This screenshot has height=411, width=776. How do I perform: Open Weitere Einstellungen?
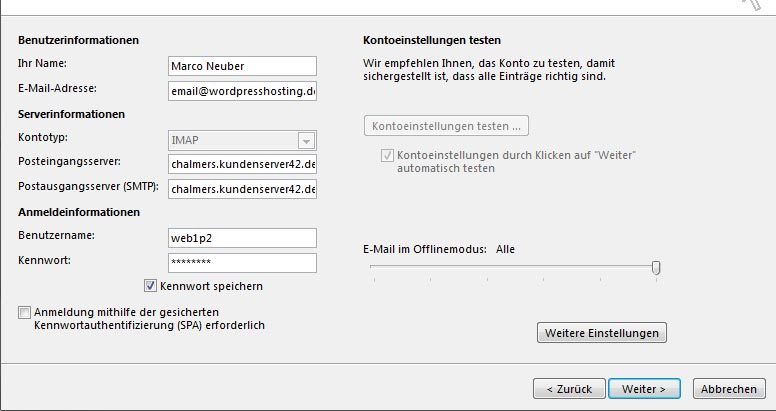(601, 333)
